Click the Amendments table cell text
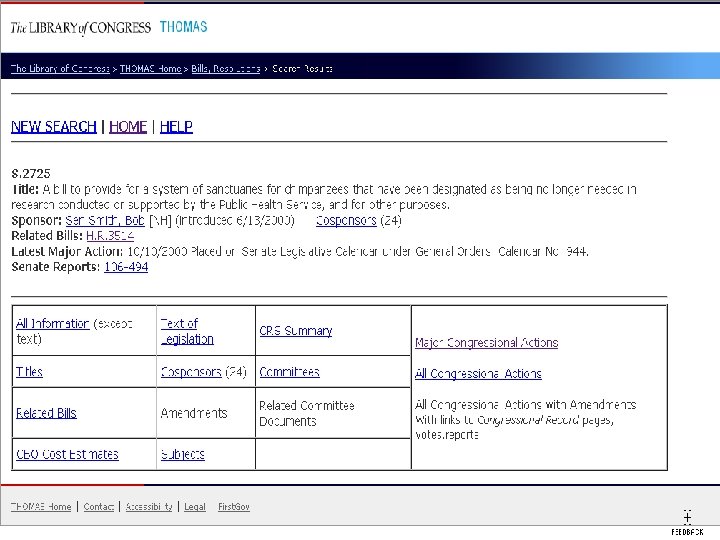 tap(194, 413)
